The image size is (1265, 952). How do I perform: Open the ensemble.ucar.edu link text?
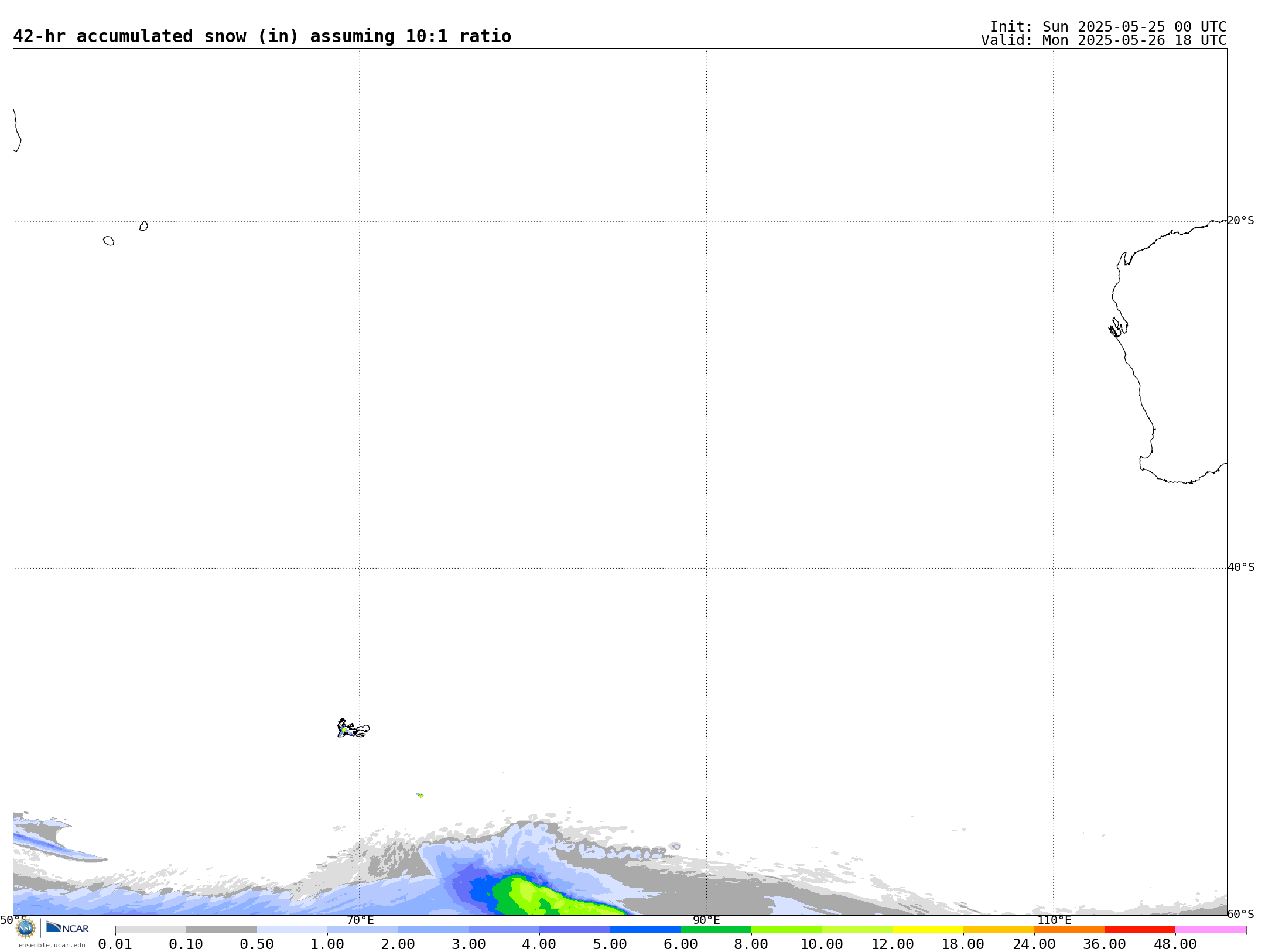(52, 945)
